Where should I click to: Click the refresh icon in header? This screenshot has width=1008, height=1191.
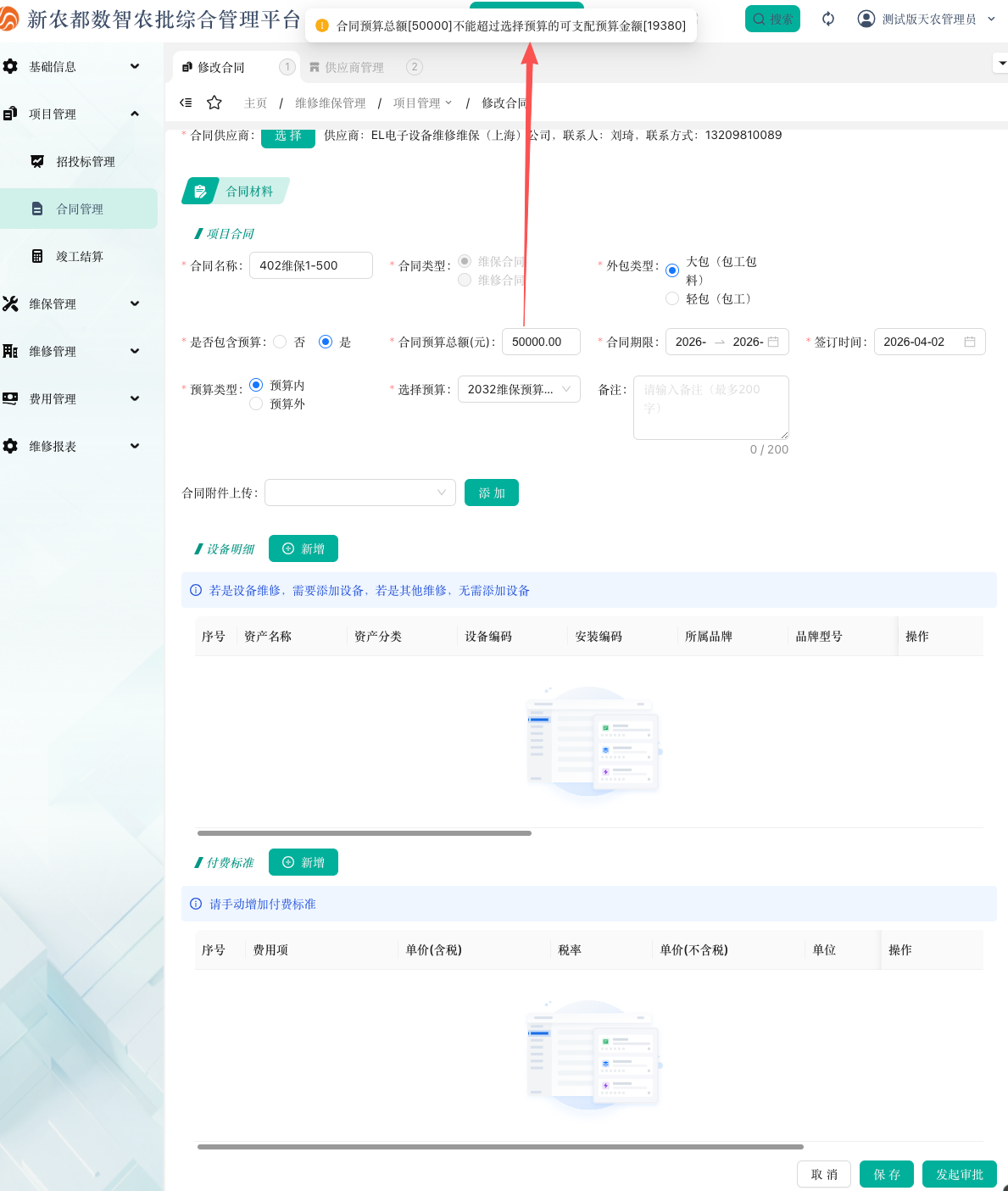(828, 19)
